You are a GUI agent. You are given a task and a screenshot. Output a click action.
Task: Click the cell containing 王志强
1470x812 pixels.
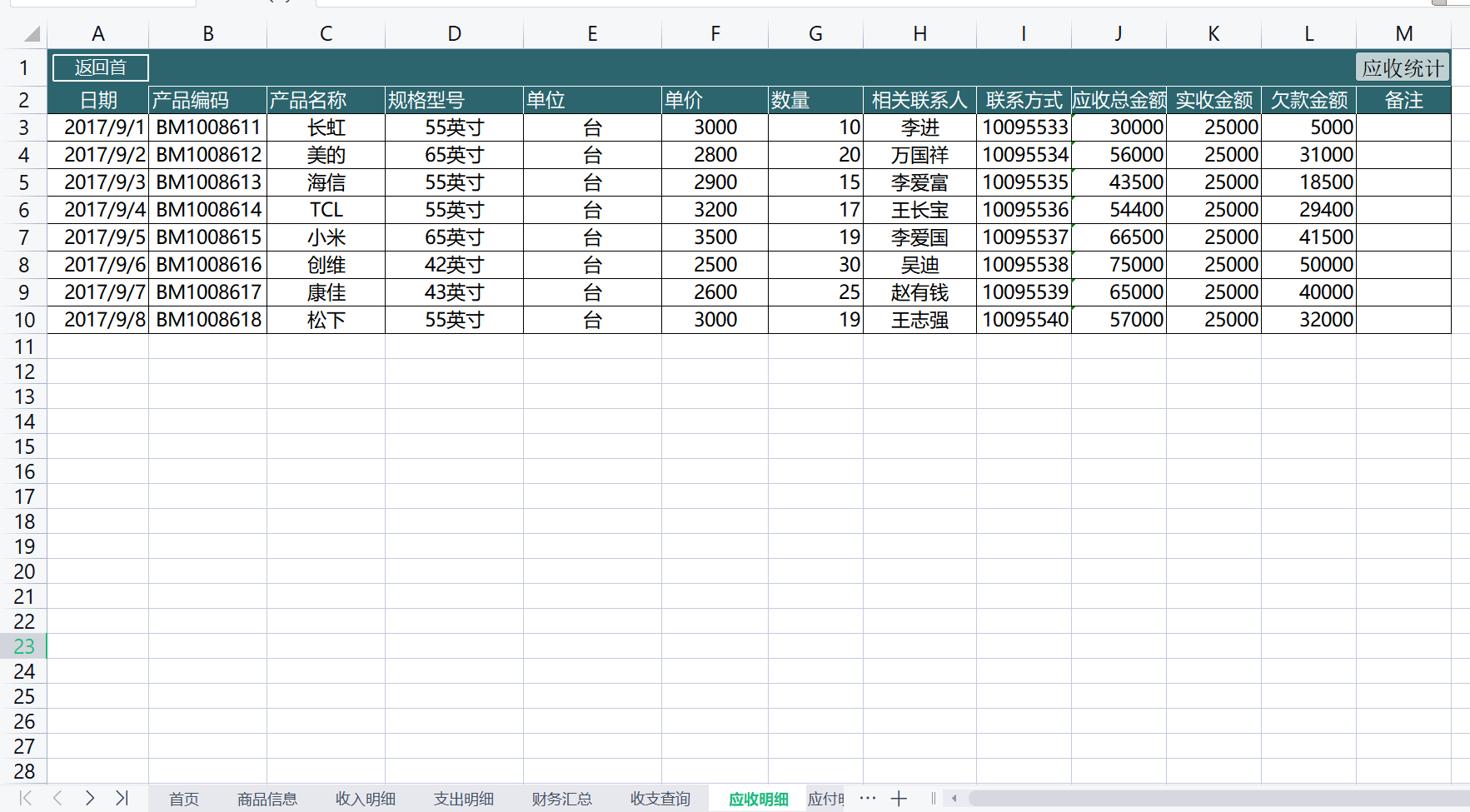(919, 320)
